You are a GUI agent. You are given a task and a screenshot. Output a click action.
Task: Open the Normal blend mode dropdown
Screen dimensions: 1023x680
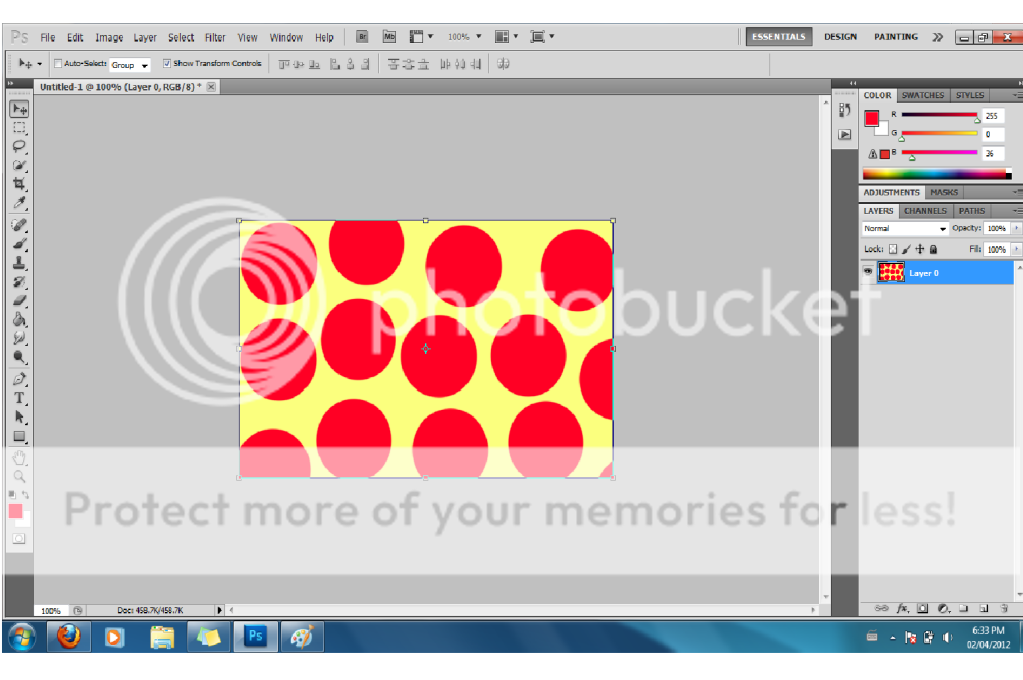pos(905,229)
